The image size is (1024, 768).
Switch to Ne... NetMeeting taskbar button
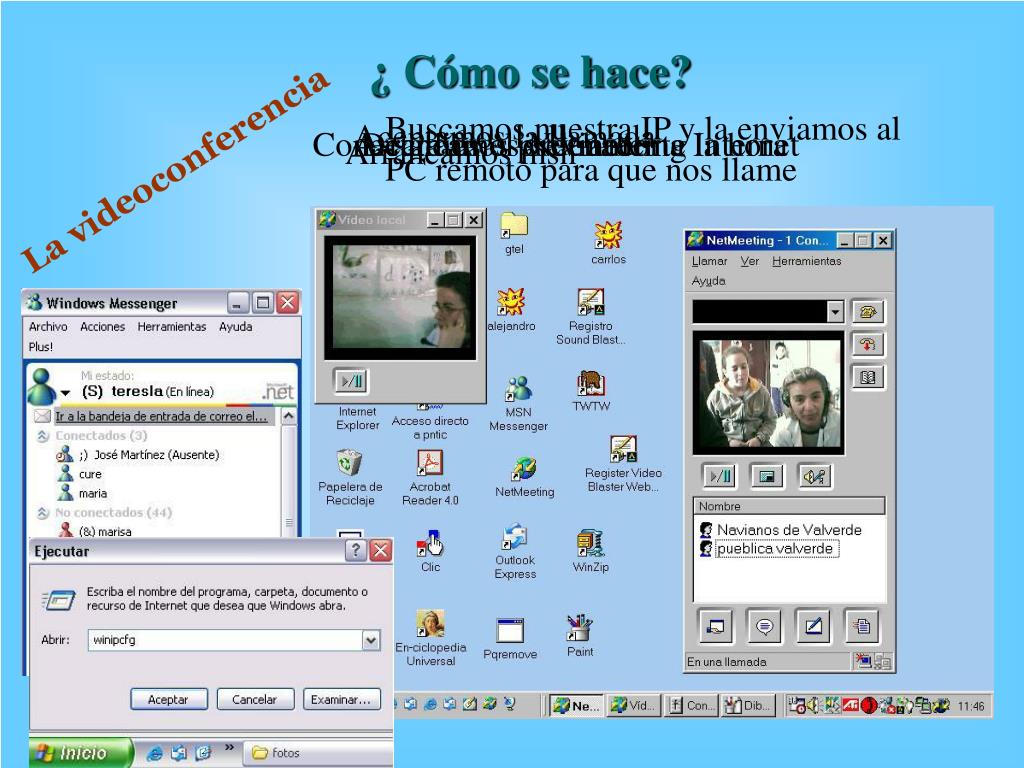[x=576, y=705]
